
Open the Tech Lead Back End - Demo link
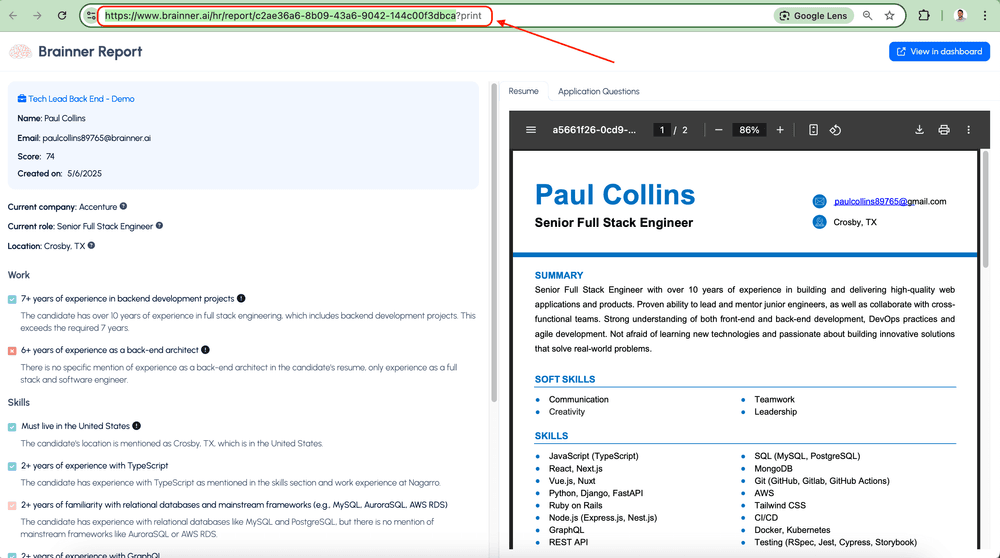[x=80, y=99]
